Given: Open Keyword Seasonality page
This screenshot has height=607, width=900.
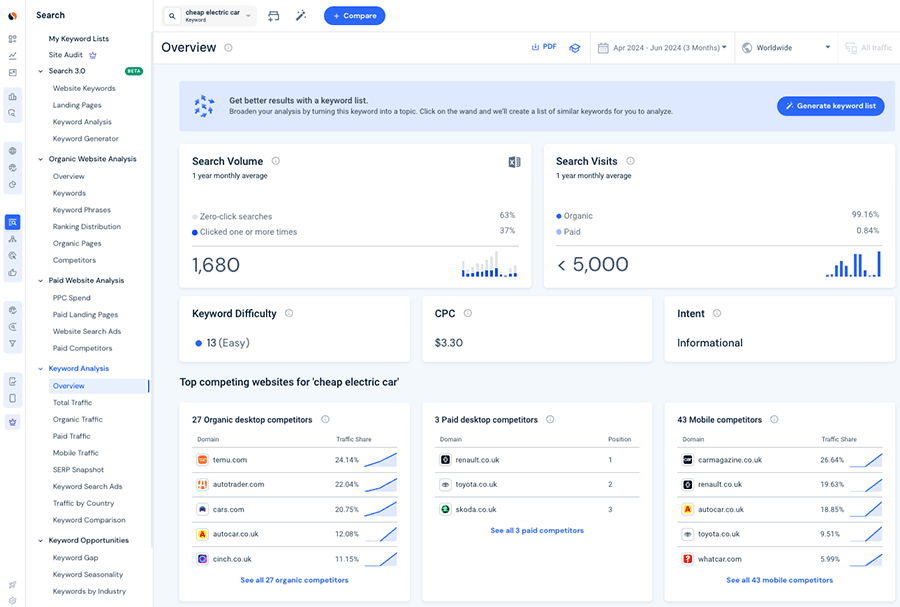Looking at the screenshot, I should [x=88, y=574].
